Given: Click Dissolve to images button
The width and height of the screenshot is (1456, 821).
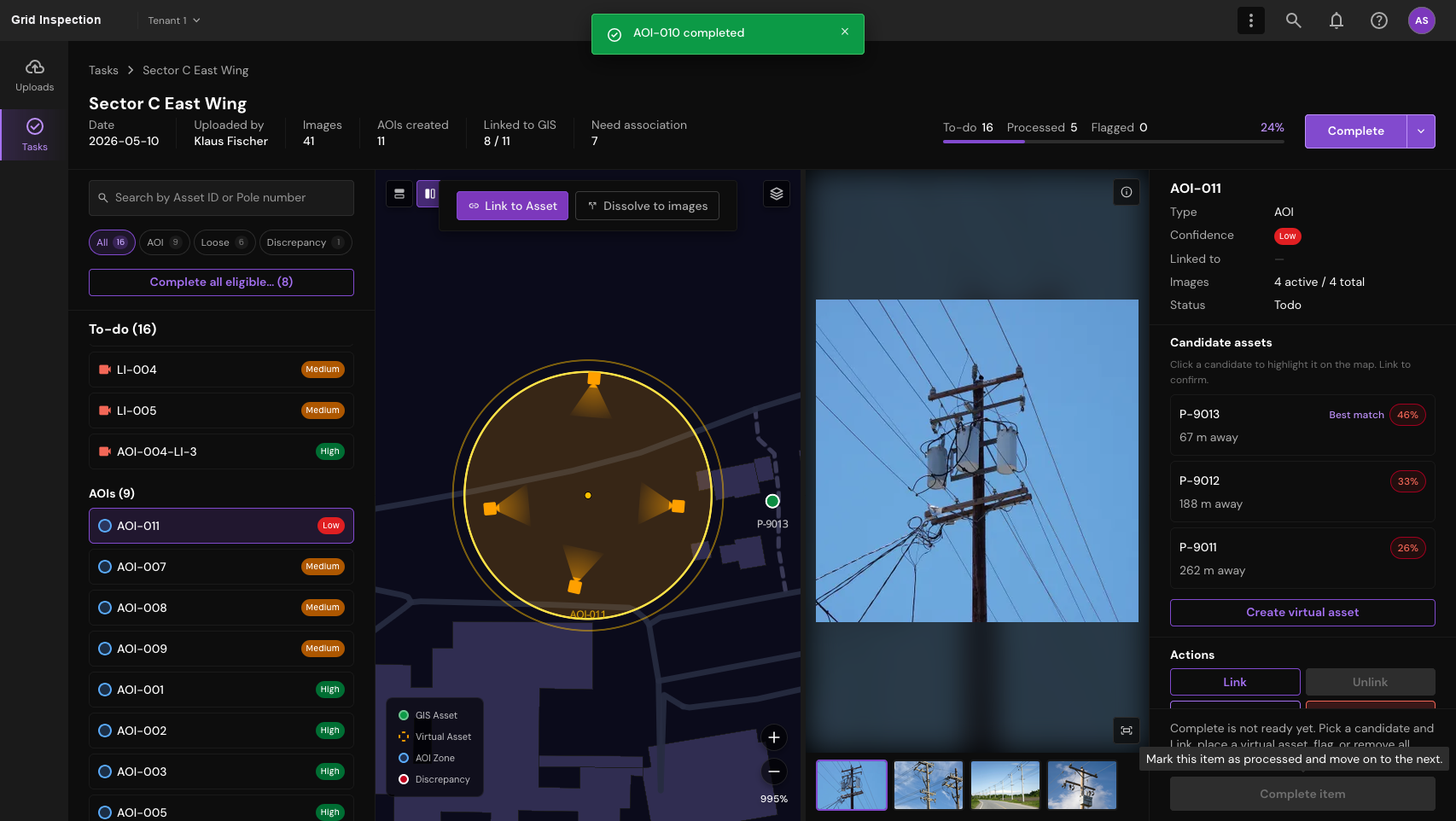Looking at the screenshot, I should click(647, 206).
